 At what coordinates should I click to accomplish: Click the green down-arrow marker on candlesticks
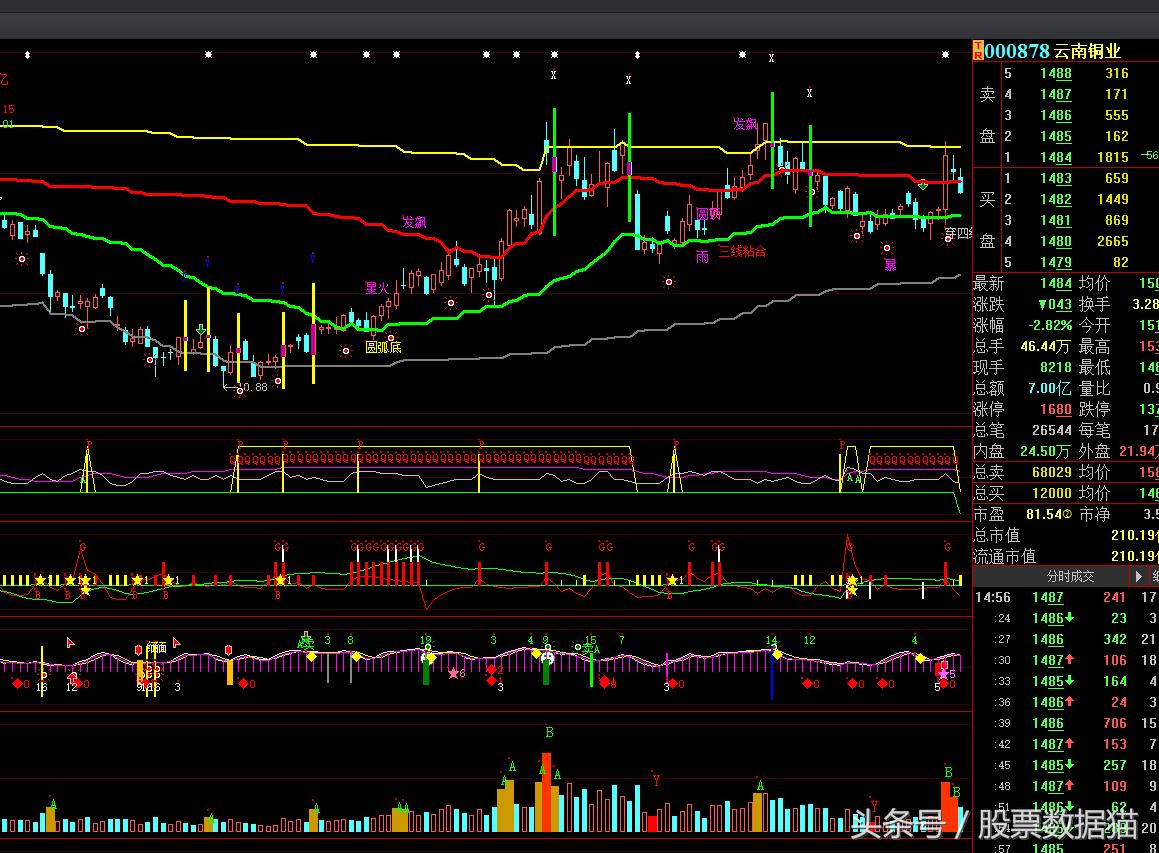(201, 330)
